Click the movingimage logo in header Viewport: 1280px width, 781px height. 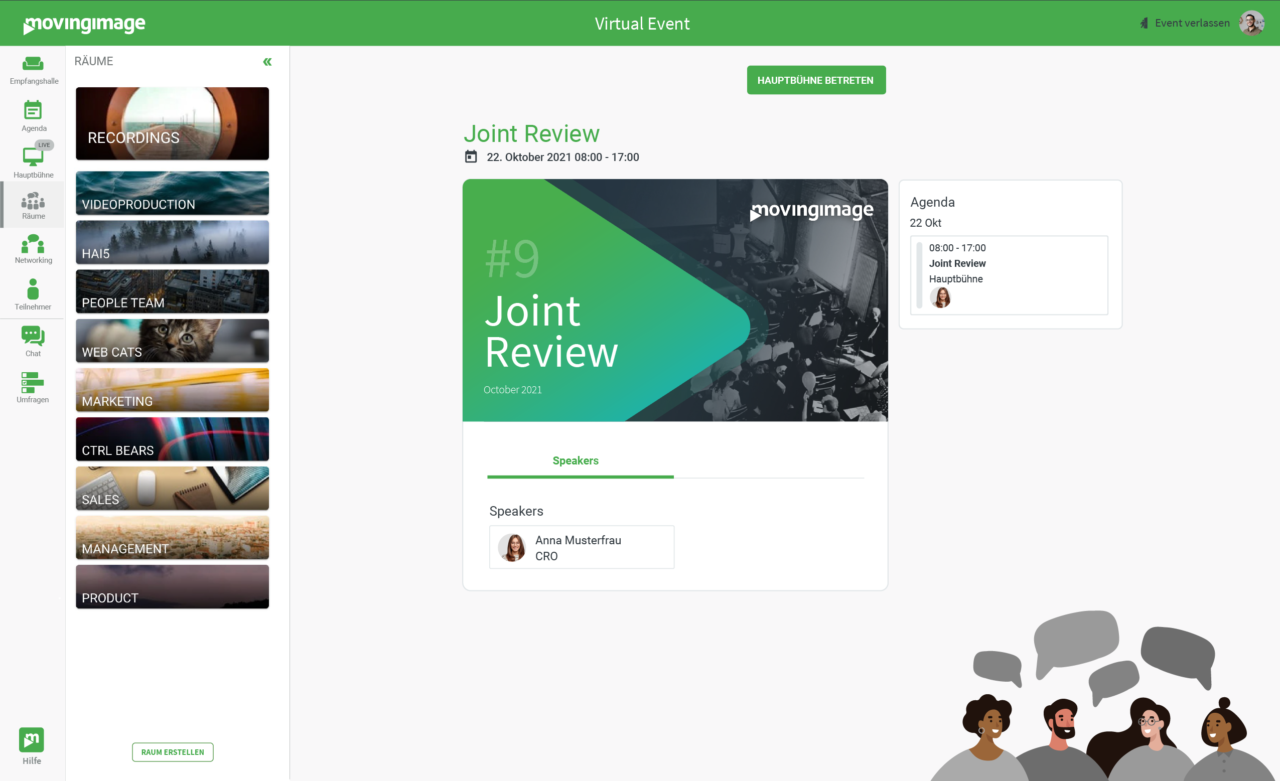[x=84, y=24]
